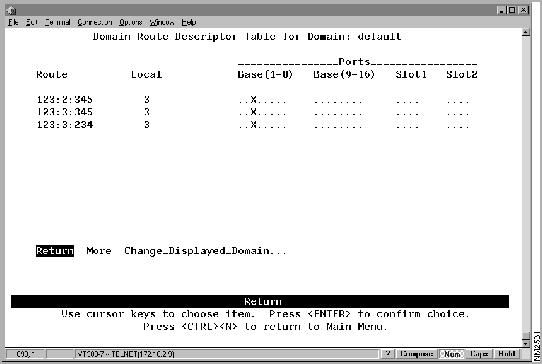Click the Domain Route Descriptor Table title
Screen dimensions: 542x364
pyautogui.click(x=247, y=37)
